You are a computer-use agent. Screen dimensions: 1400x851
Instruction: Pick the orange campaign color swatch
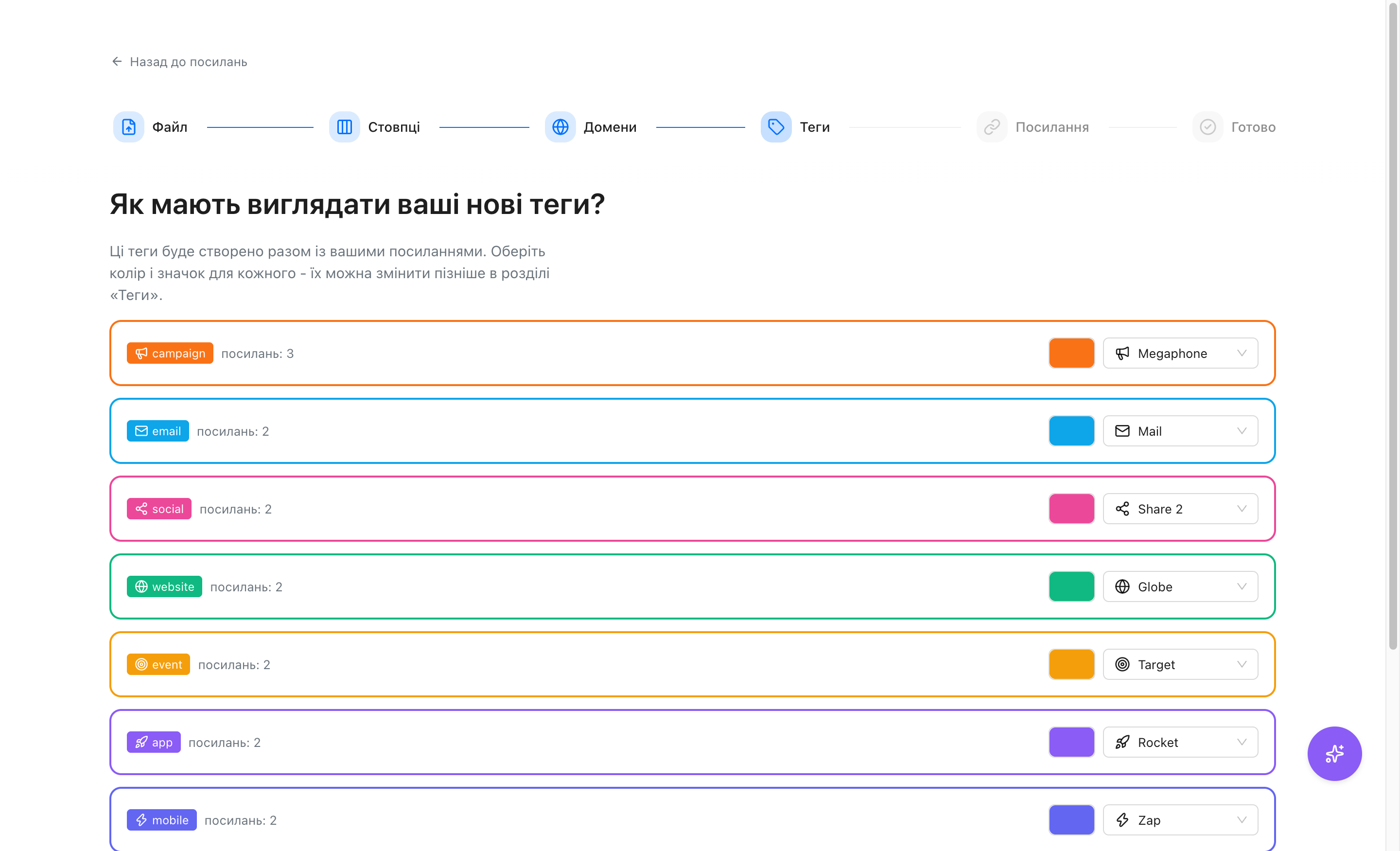(x=1071, y=354)
